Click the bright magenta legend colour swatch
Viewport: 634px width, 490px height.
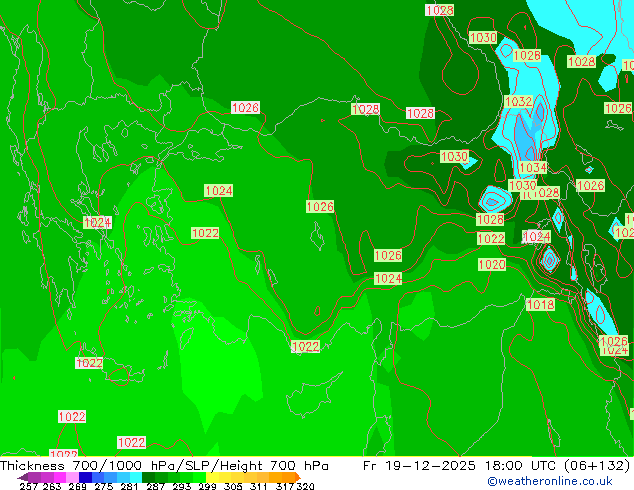coord(60,477)
